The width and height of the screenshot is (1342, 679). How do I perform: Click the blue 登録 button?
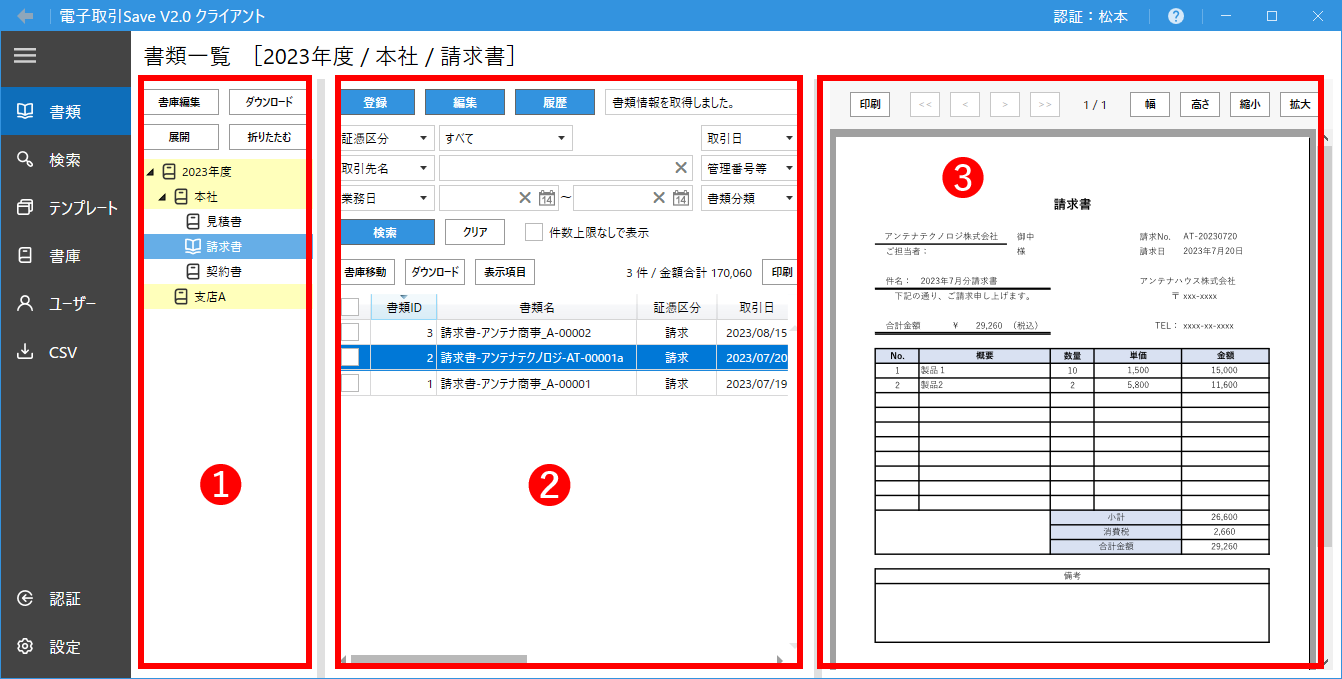point(375,102)
